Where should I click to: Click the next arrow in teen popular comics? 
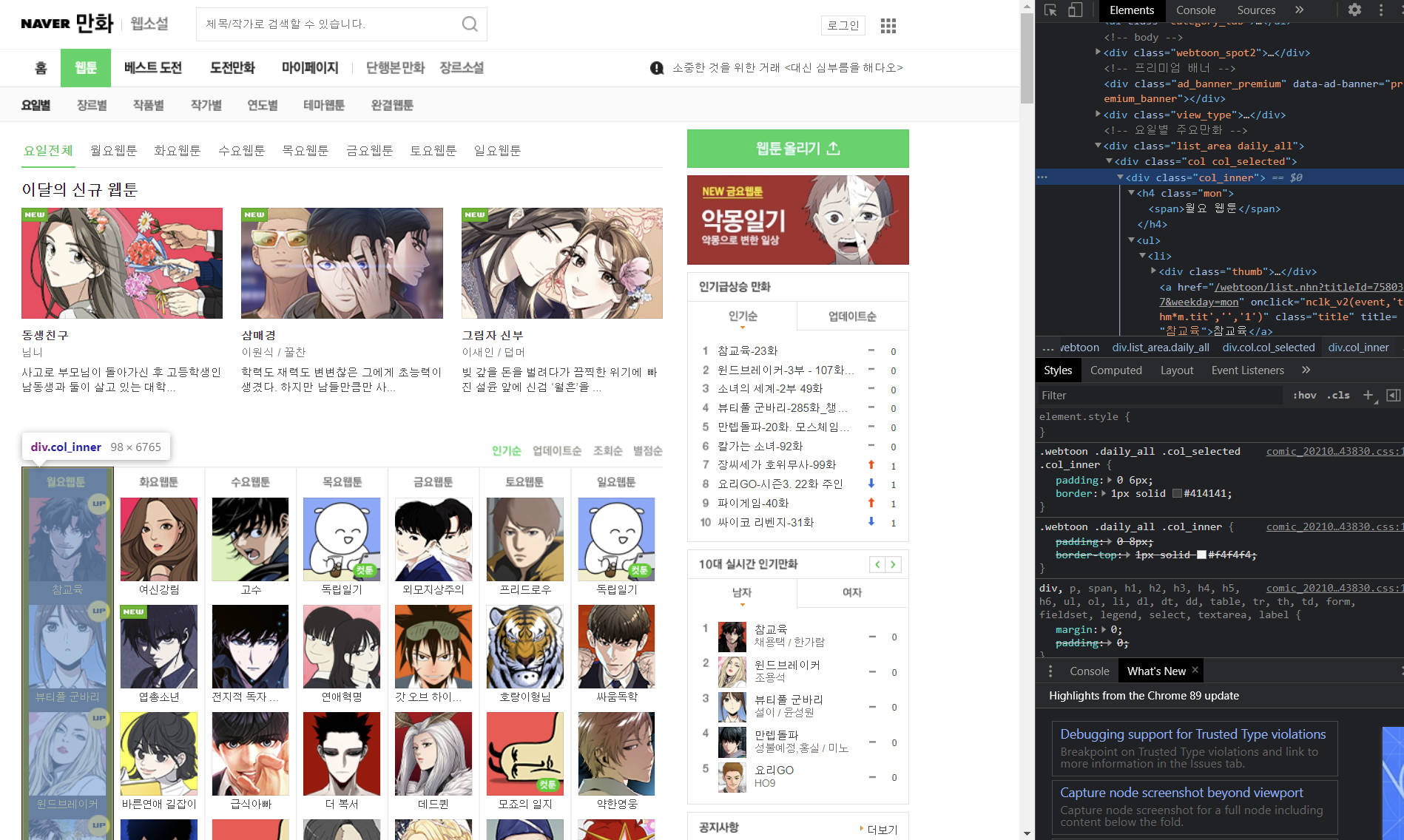893,564
